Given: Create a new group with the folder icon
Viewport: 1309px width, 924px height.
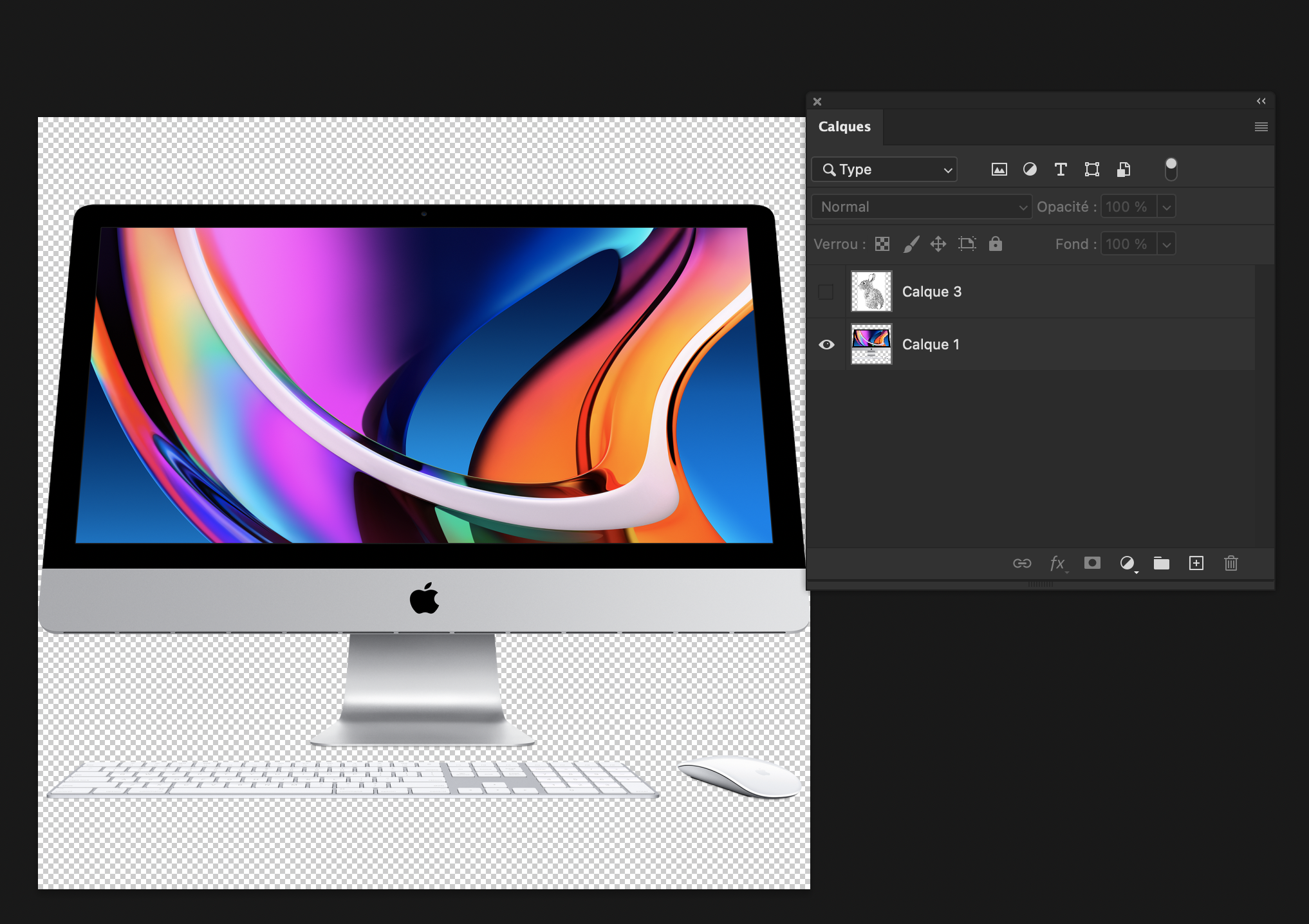Looking at the screenshot, I should [x=1162, y=563].
